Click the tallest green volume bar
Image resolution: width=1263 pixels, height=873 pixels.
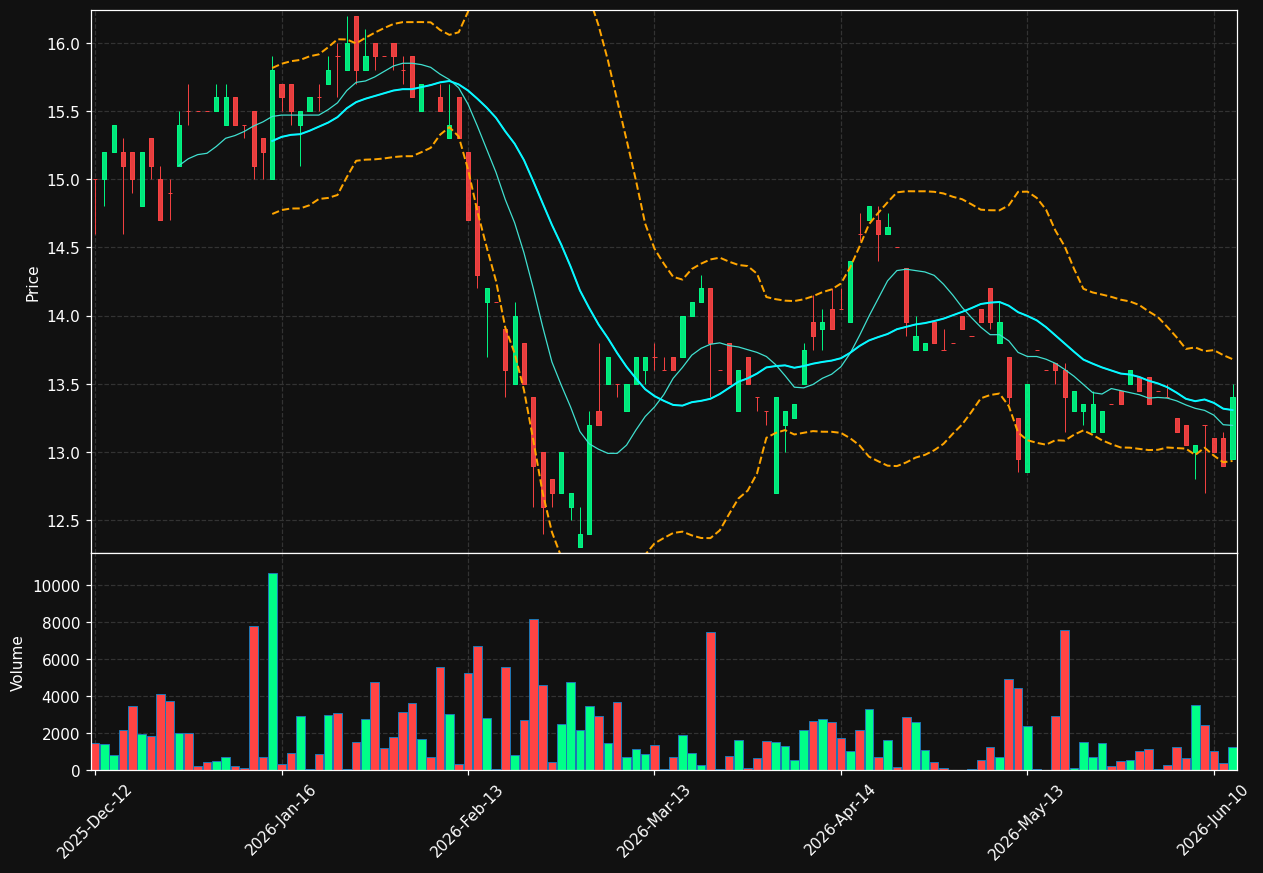(x=273, y=672)
